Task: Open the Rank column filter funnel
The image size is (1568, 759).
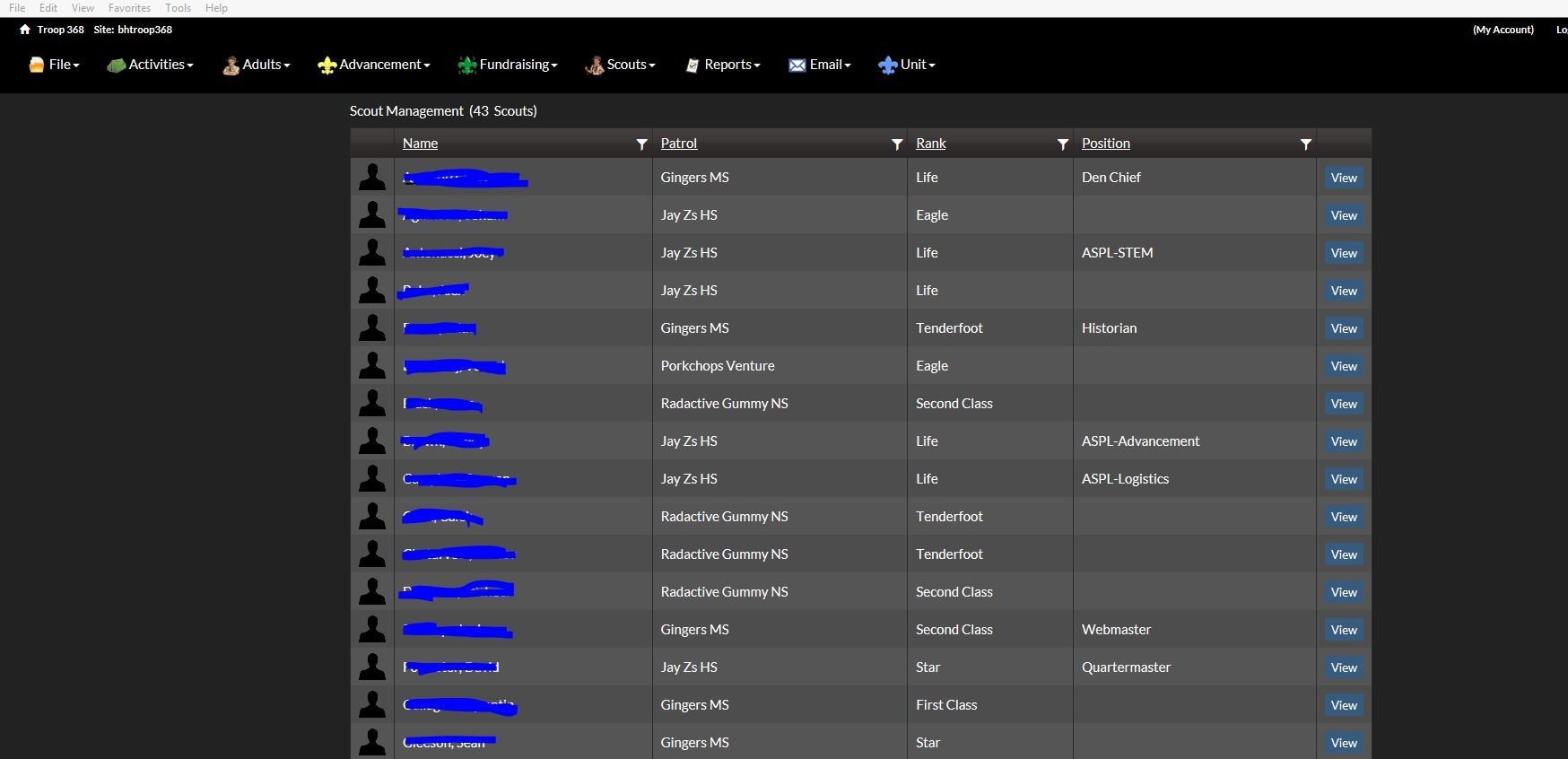Action: tap(1062, 144)
